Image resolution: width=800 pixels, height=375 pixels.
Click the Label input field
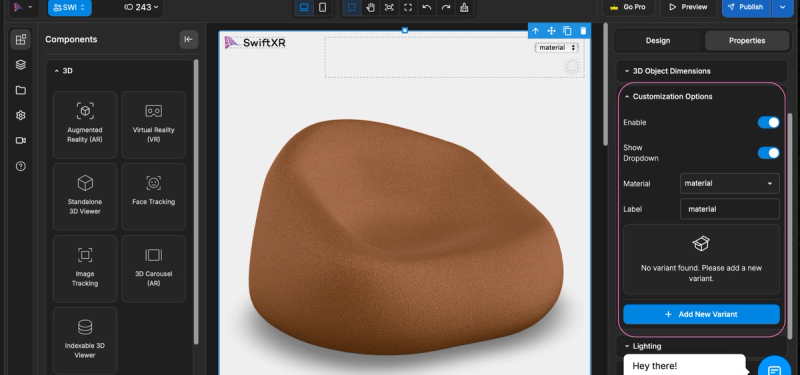point(730,209)
